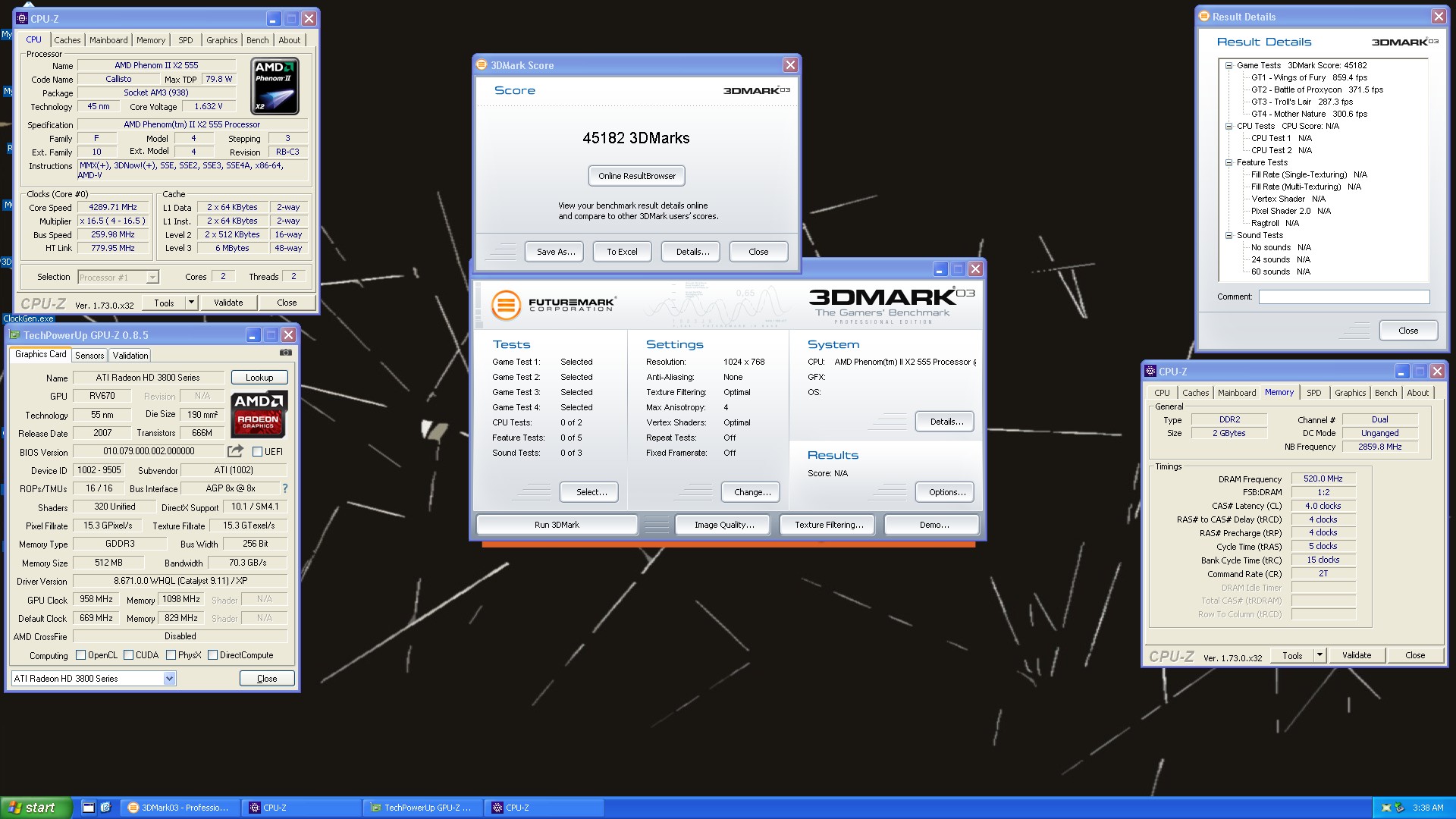Select 'GT4 - Mother Nature' result row
Image resolution: width=1456 pixels, height=819 pixels.
tap(1310, 114)
